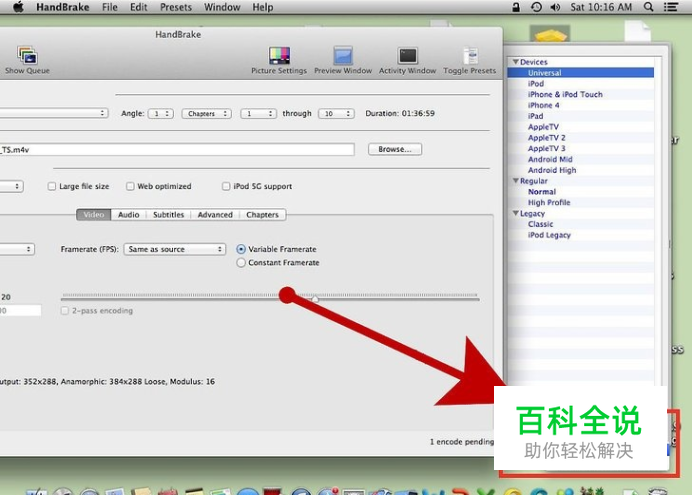Select the iPad preset
Viewport: 692px width, 495px height.
(x=581, y=116)
